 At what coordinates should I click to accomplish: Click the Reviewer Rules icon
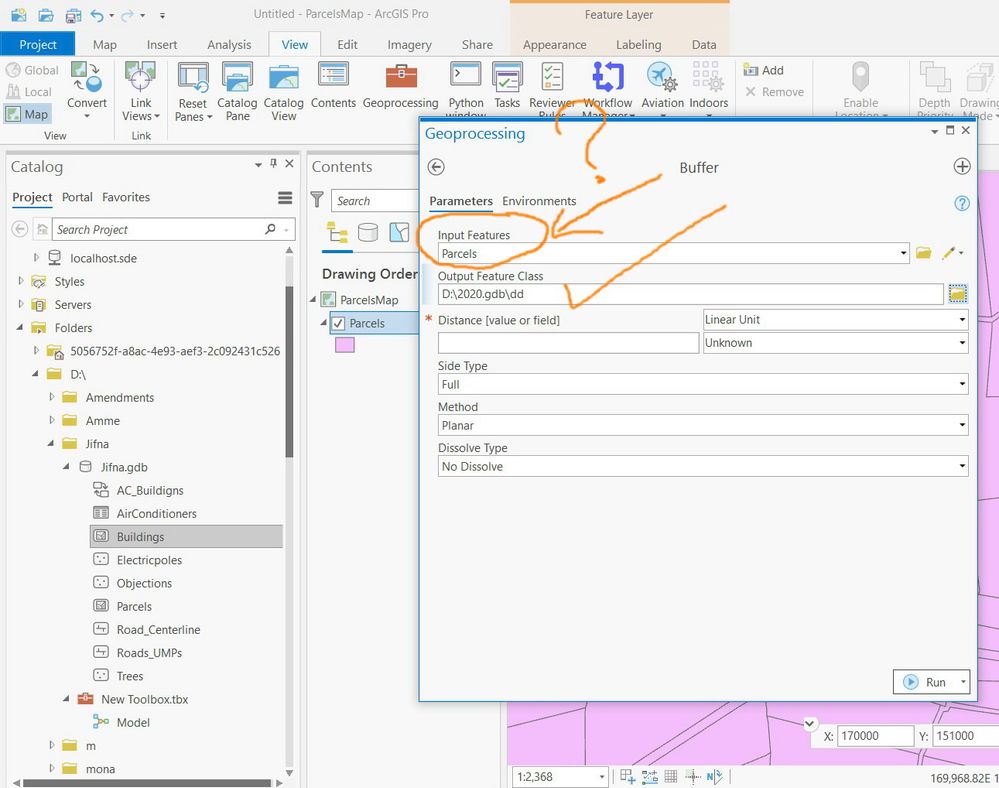(552, 75)
